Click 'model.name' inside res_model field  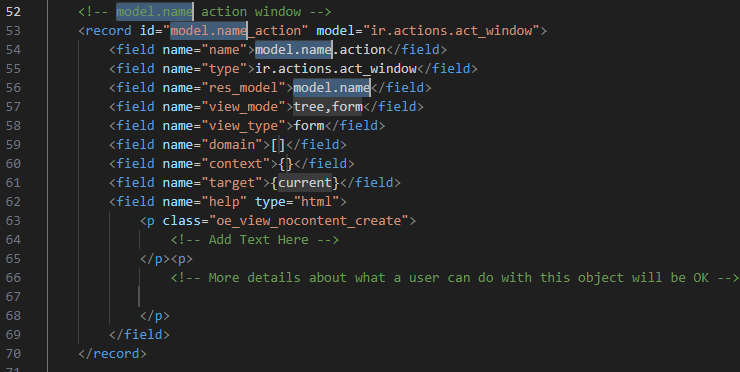(332, 87)
